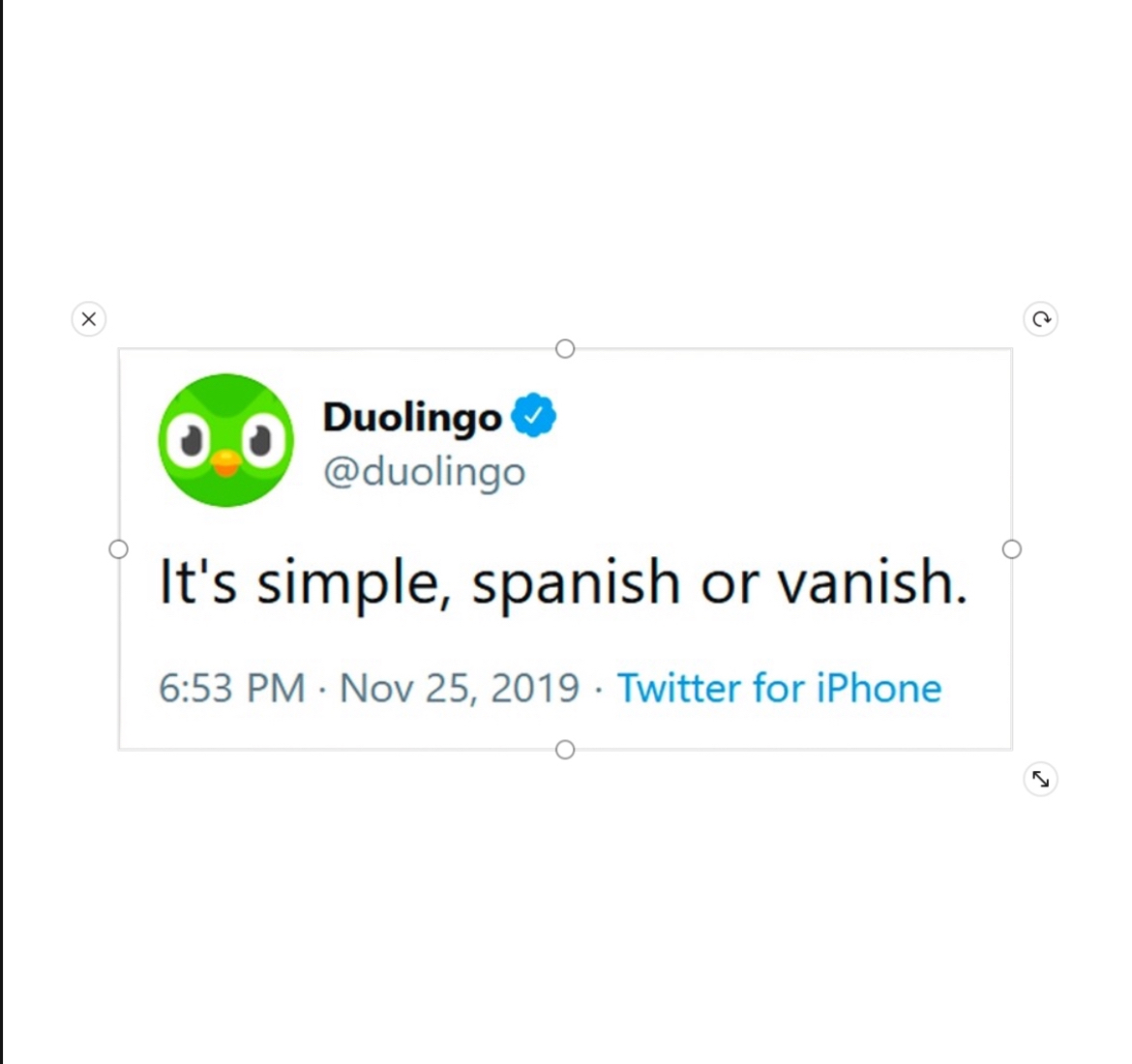Click the bottom-center selection handle
This screenshot has height=1064, width=1132.
point(565,750)
